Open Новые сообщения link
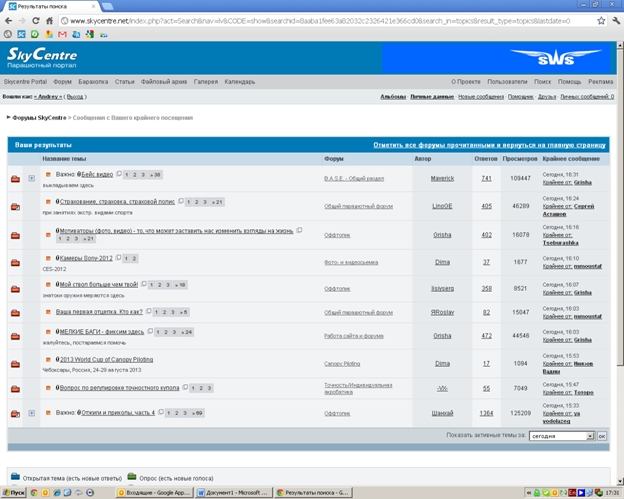The width and height of the screenshot is (624, 499). click(x=481, y=97)
